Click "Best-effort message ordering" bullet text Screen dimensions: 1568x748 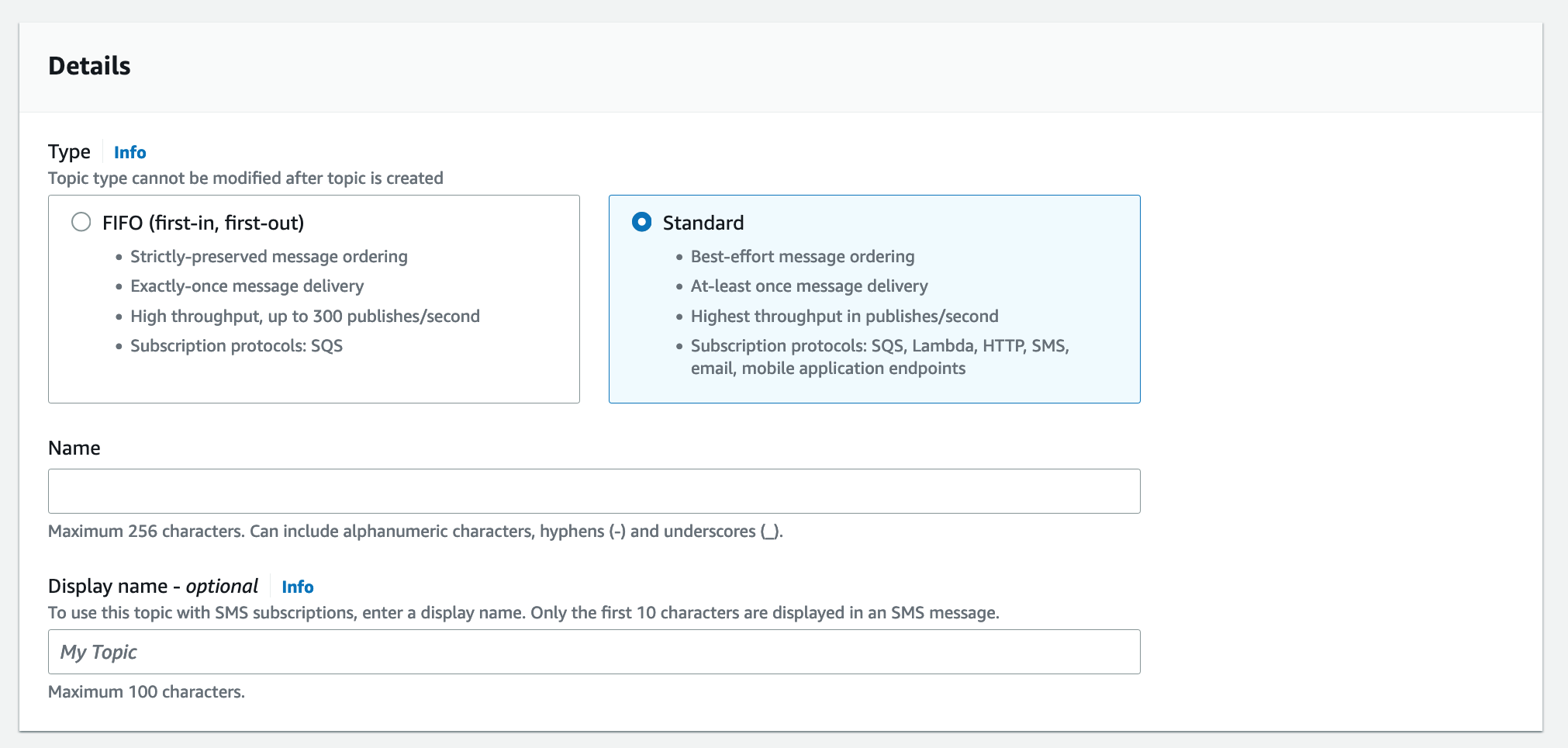[x=802, y=257]
